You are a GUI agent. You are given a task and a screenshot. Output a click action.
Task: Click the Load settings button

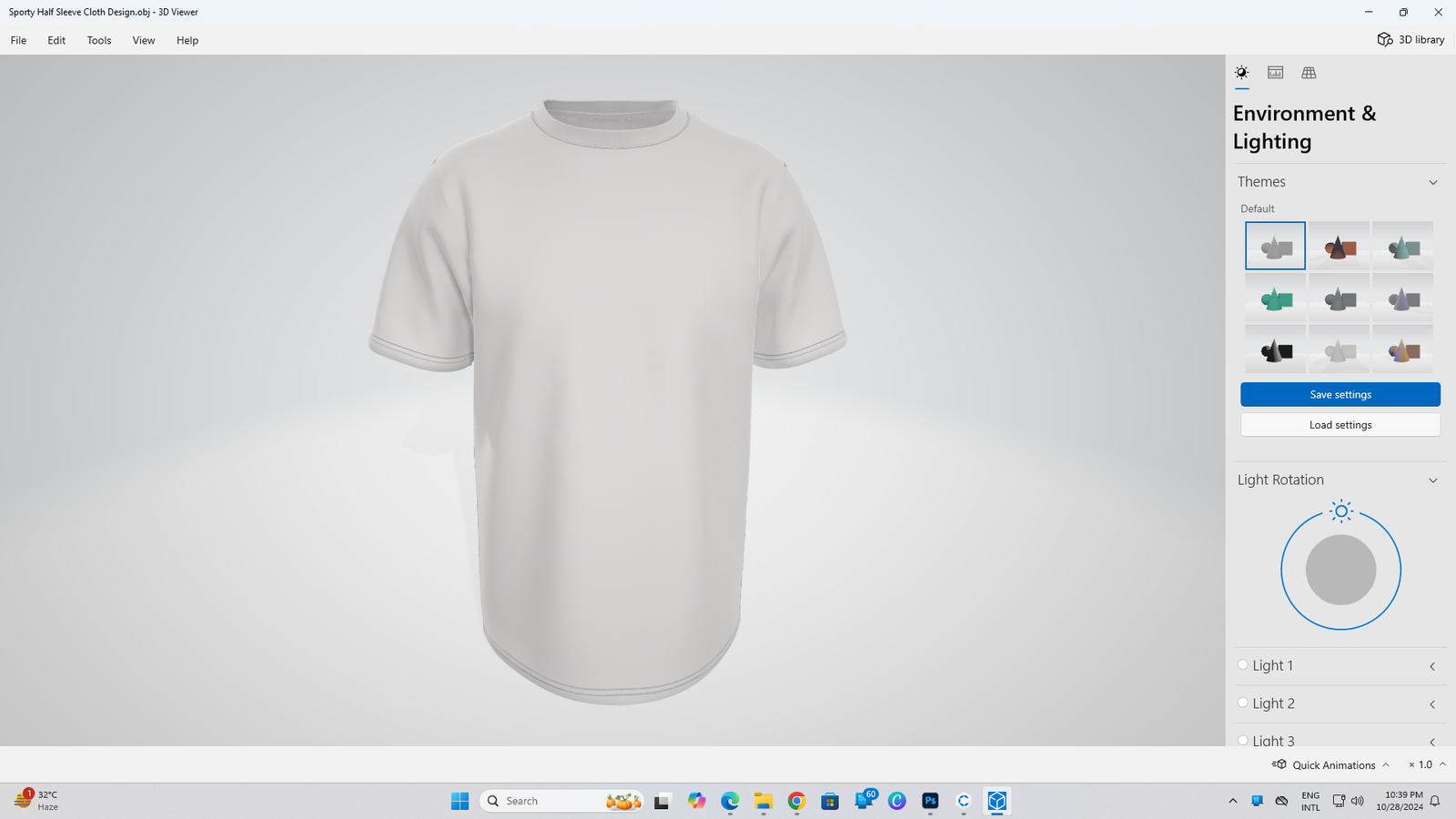coord(1340,425)
